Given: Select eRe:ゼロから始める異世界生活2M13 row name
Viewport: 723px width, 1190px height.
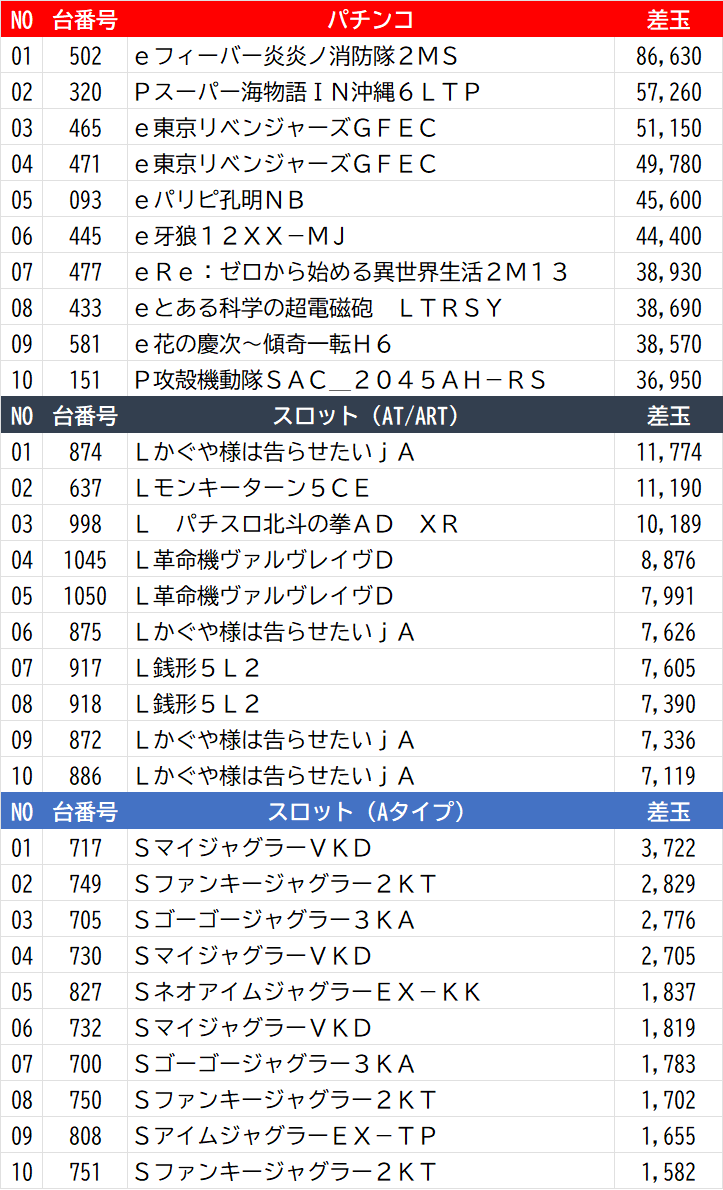Looking at the screenshot, I should coord(350,272).
